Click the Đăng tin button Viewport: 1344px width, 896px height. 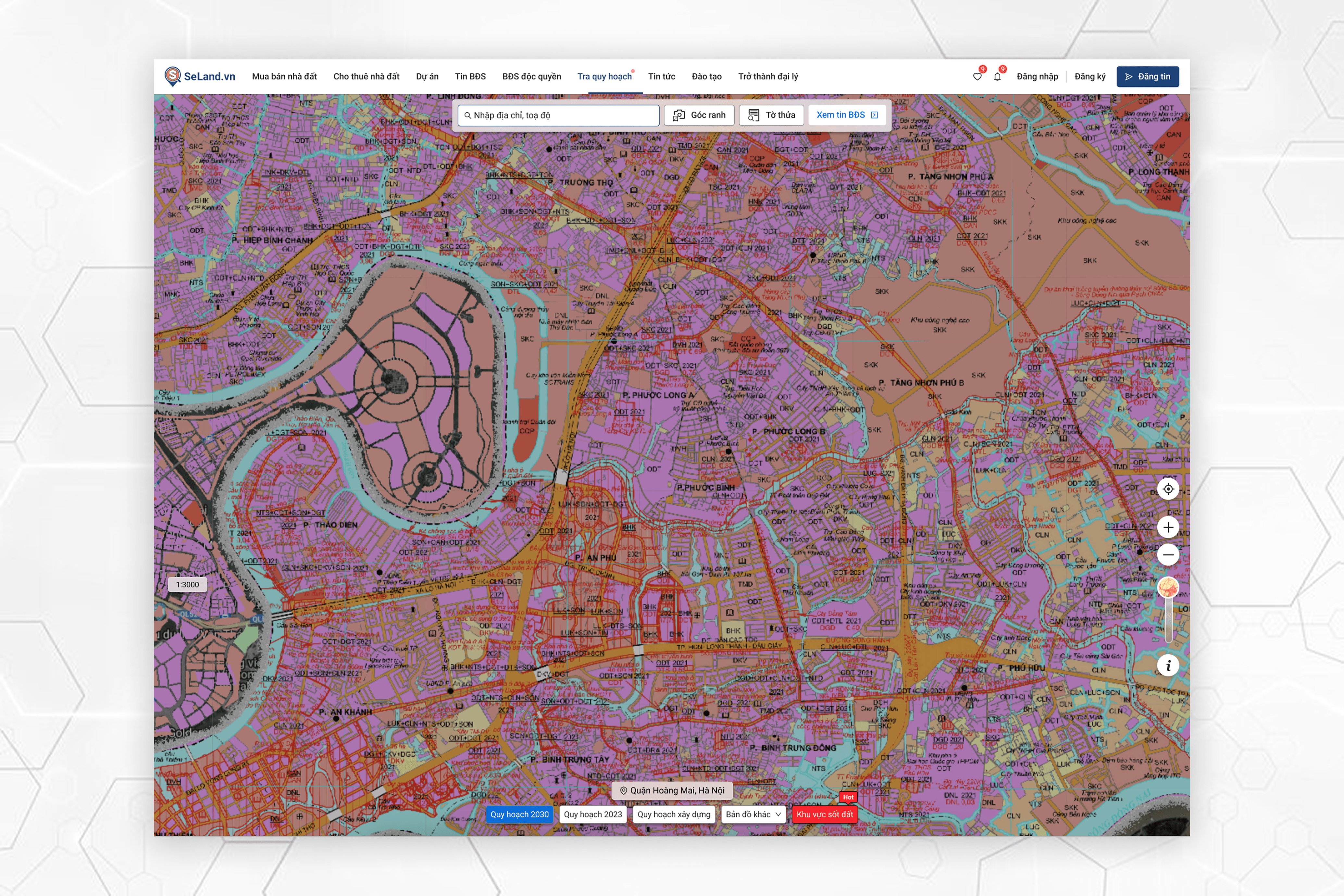(1147, 77)
